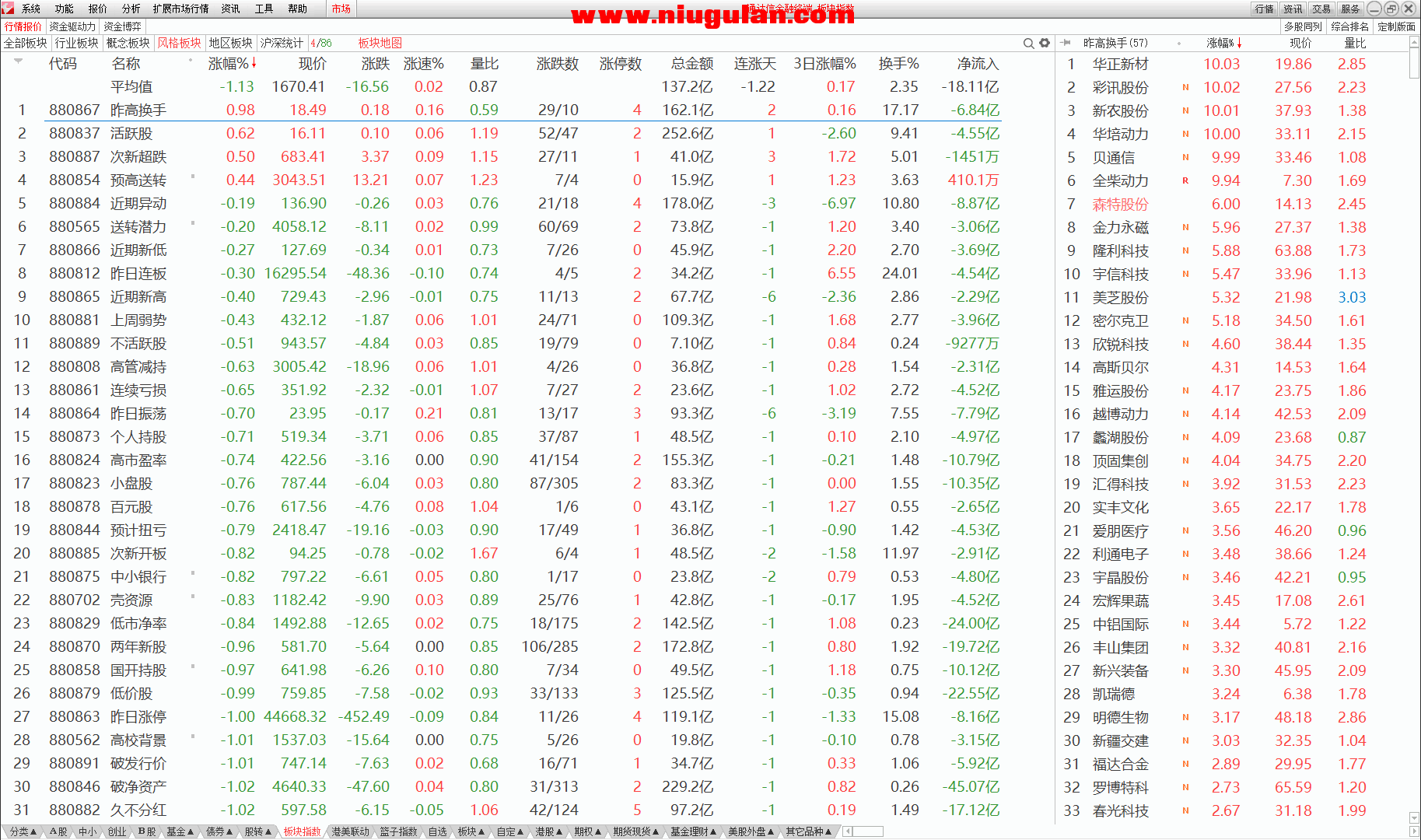The image size is (1421, 840).
Task: Open the 系统 menu
Action: click(x=31, y=9)
